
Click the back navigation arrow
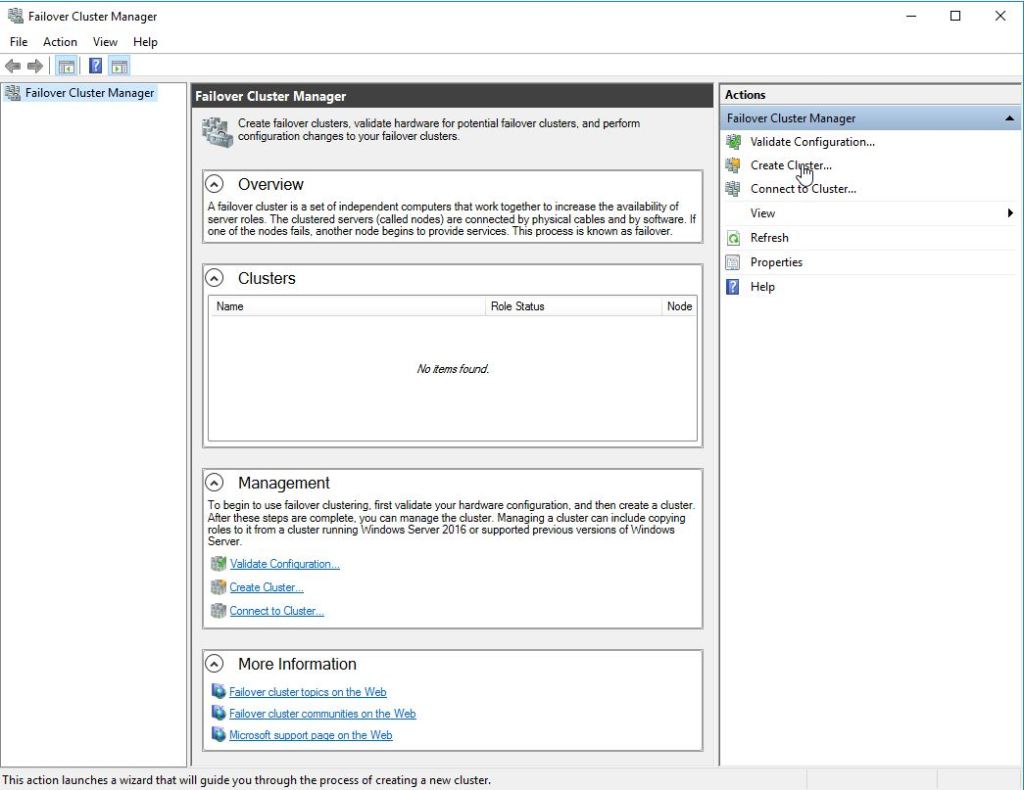click(13, 65)
